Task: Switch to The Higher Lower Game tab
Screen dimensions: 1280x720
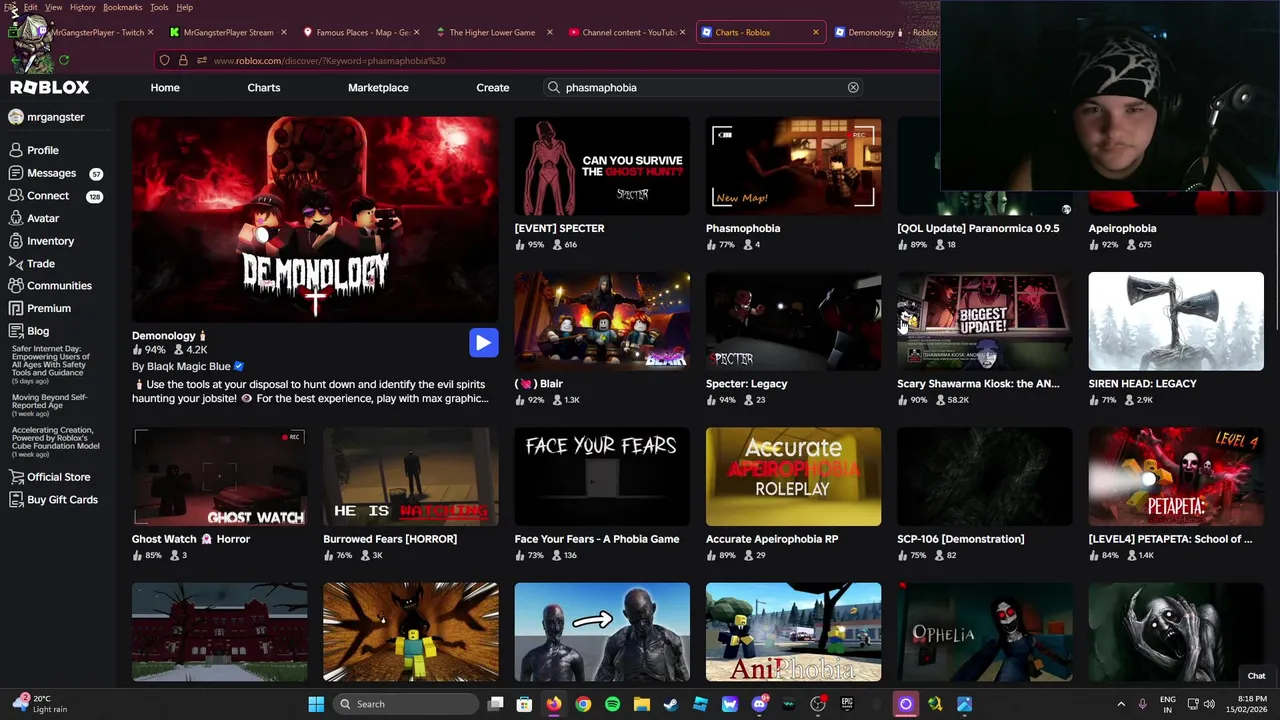Action: pyautogui.click(x=493, y=32)
